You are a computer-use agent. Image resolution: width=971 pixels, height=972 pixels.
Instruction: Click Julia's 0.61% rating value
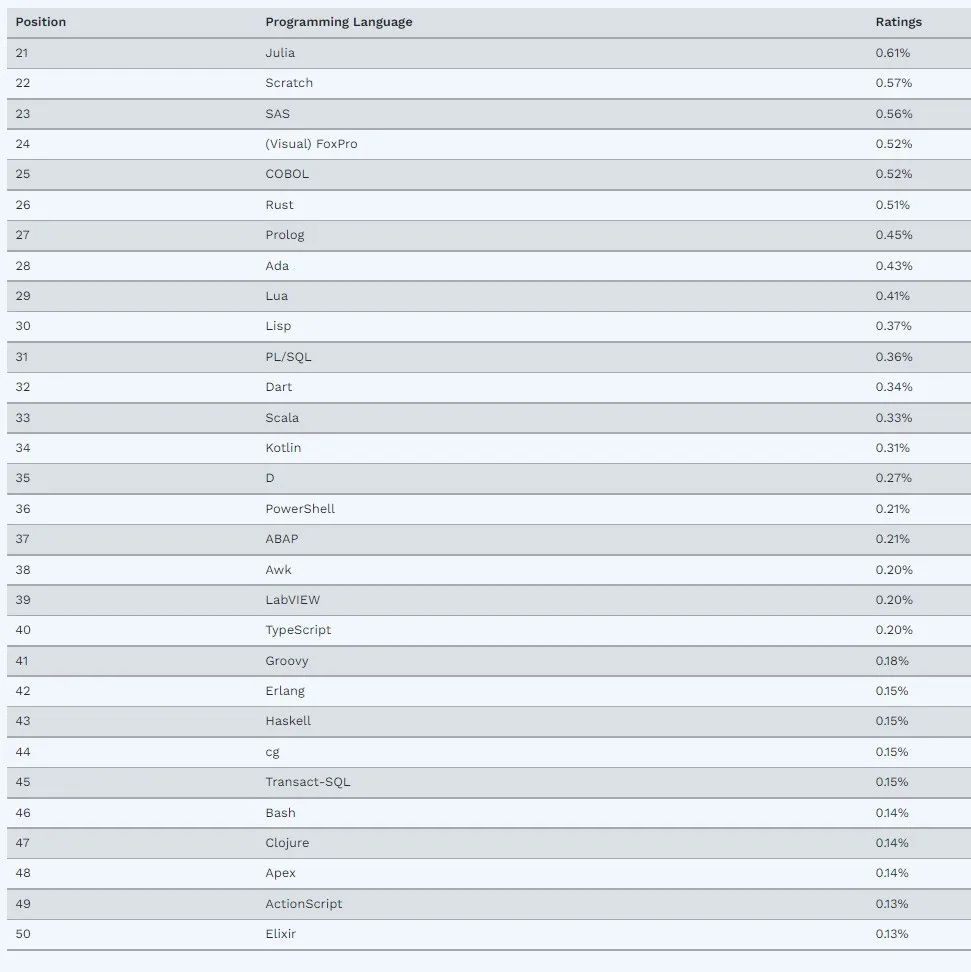coord(893,53)
